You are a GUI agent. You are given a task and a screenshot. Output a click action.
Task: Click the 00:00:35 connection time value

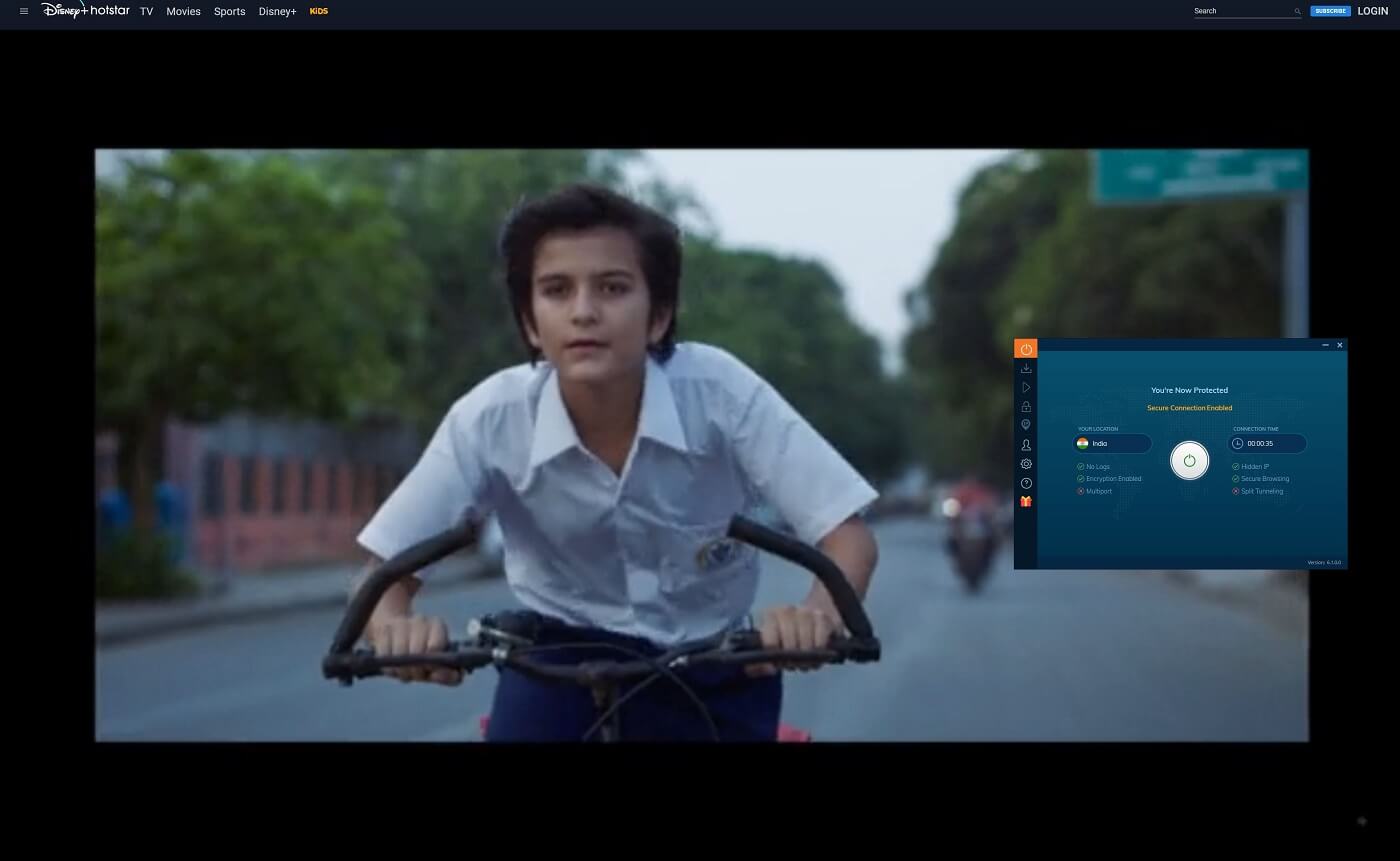click(x=1259, y=443)
